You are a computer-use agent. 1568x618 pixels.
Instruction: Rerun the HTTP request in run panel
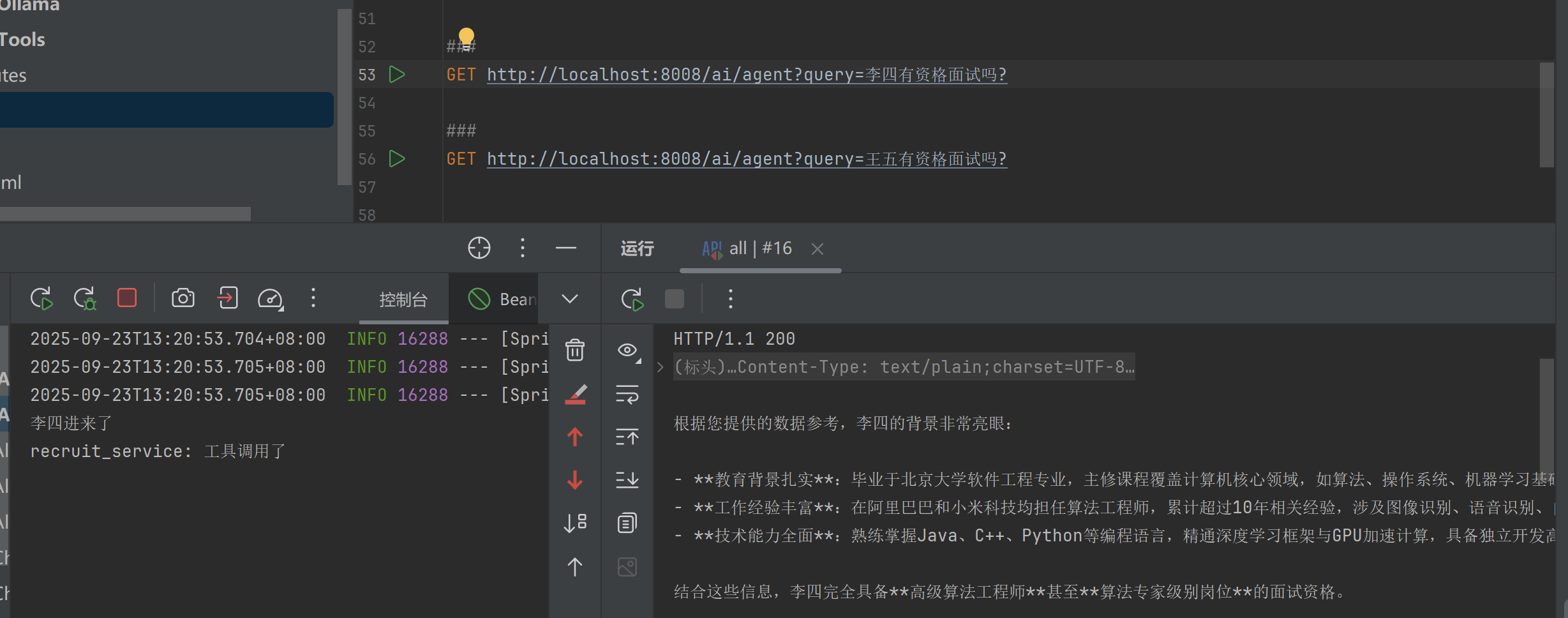(632, 299)
